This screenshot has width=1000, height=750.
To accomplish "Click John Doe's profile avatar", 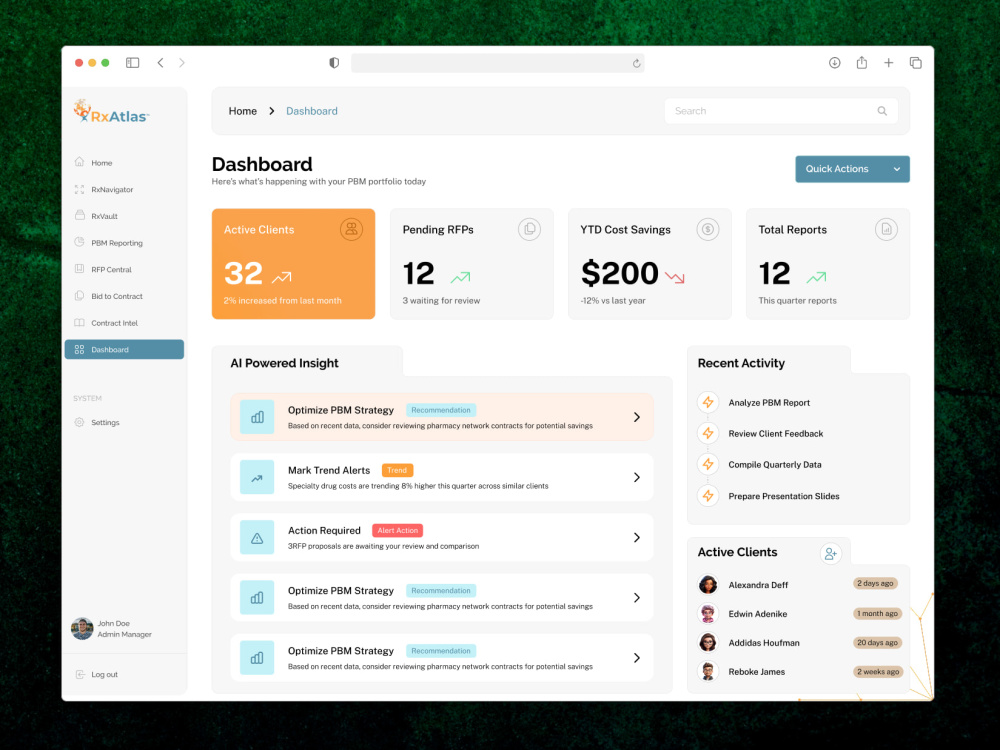I will click(x=82, y=628).
